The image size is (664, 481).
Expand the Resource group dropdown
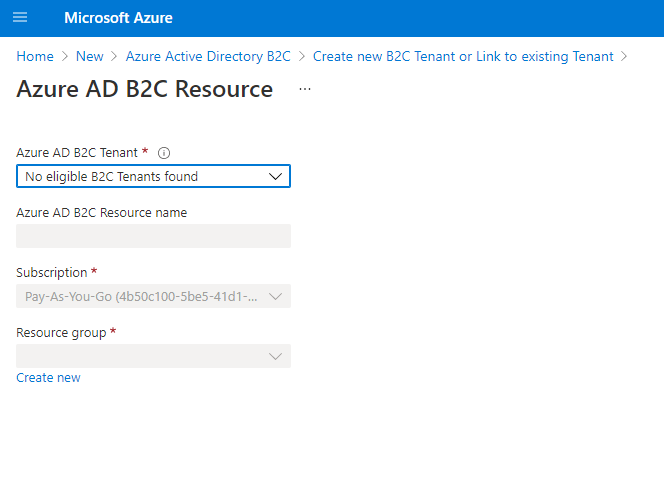(153, 356)
